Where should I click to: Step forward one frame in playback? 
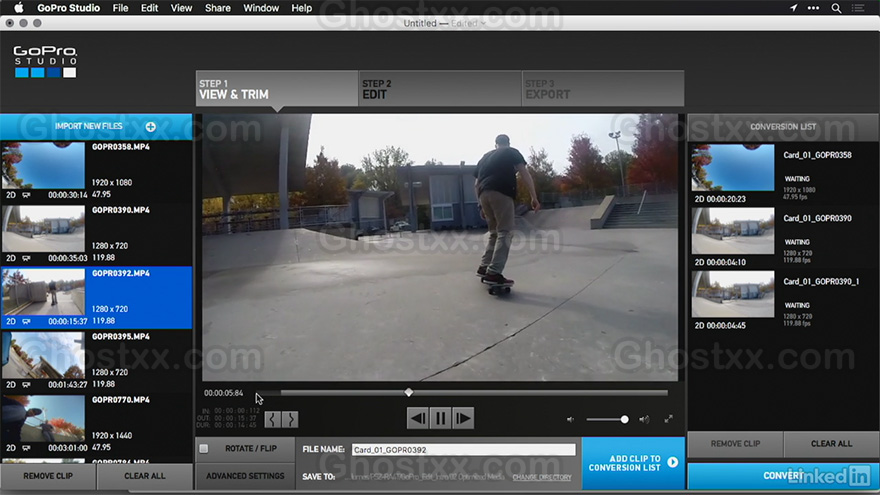463,418
